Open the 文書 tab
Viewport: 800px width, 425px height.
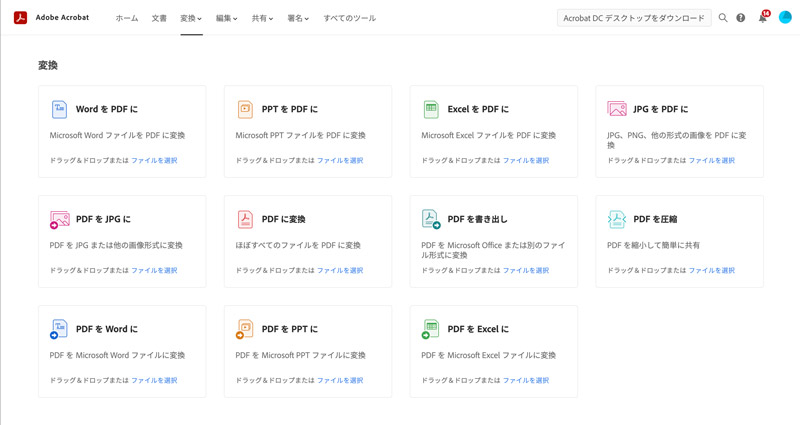coord(159,18)
